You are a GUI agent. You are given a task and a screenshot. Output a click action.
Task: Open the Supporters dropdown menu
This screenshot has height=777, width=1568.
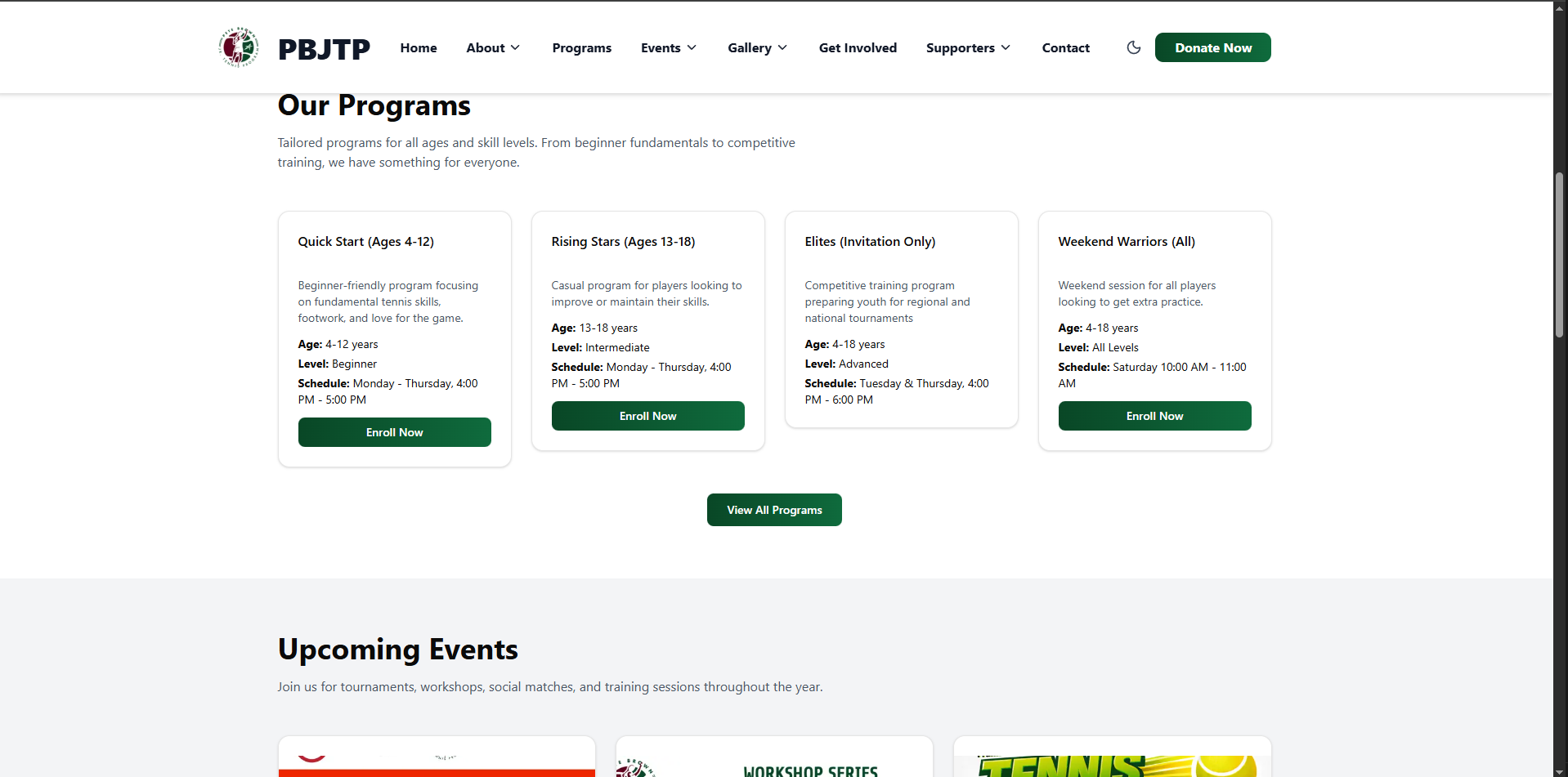click(x=967, y=47)
